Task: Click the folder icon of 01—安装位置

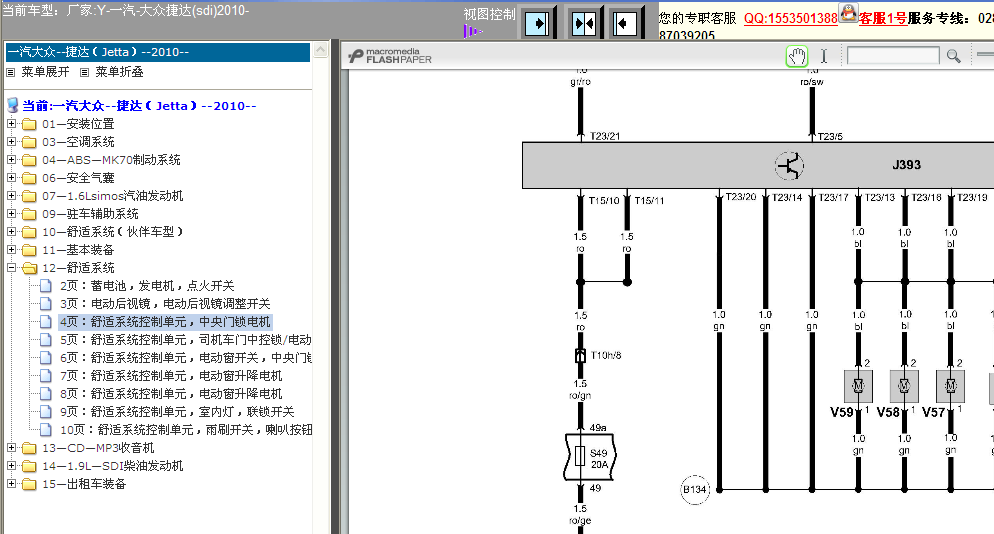Action: point(29,124)
